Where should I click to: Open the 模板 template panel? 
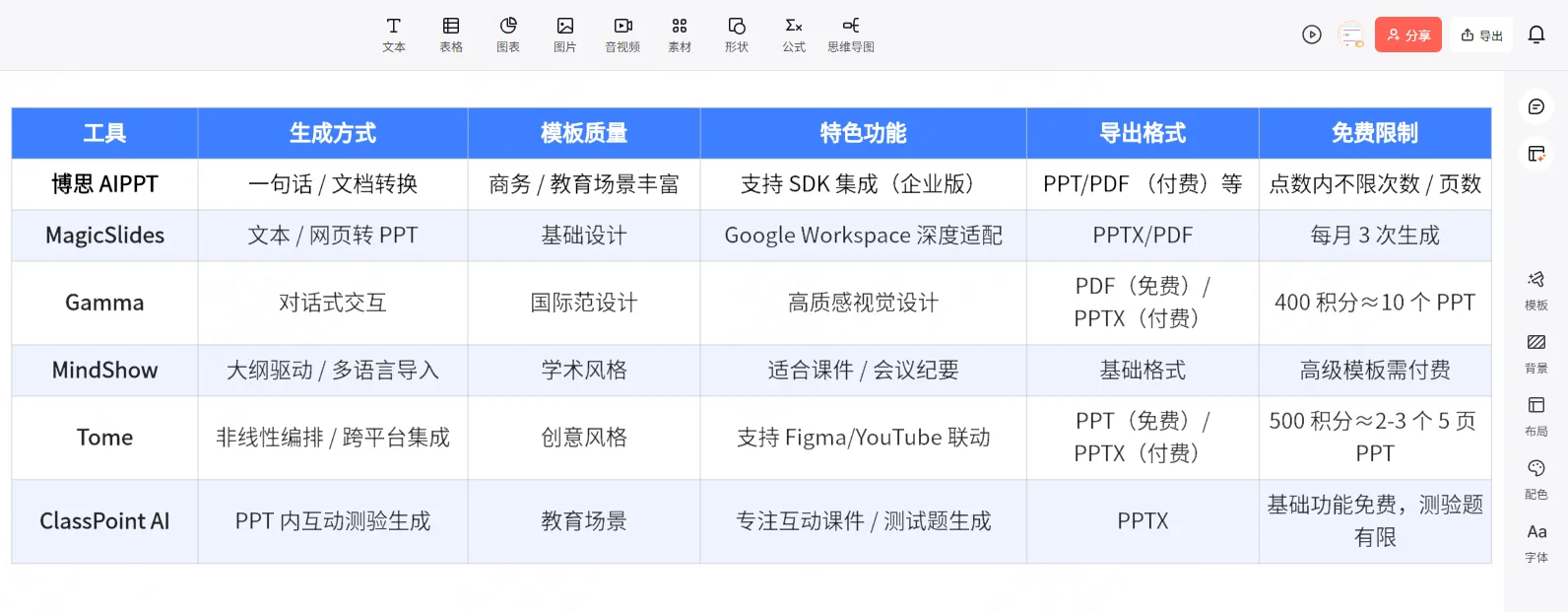pos(1536,291)
